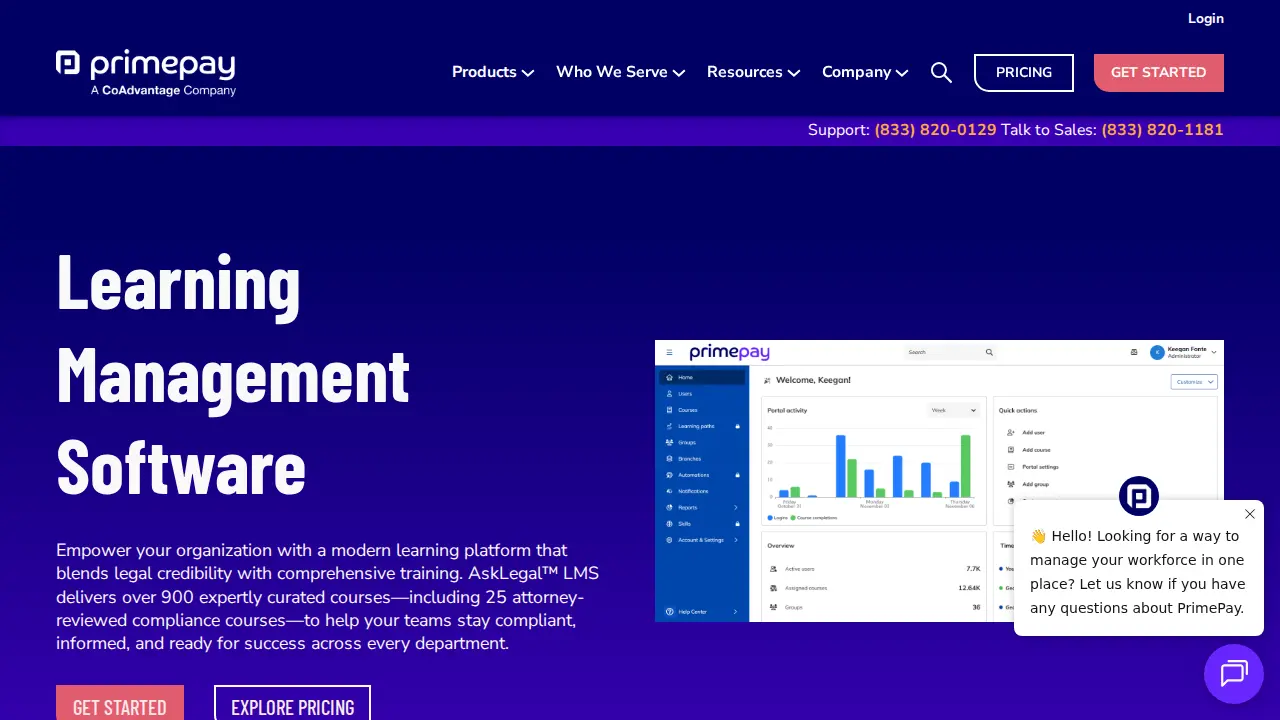This screenshot has height=720, width=1280.
Task: Close the chat greeting popup
Action: [x=1250, y=514]
